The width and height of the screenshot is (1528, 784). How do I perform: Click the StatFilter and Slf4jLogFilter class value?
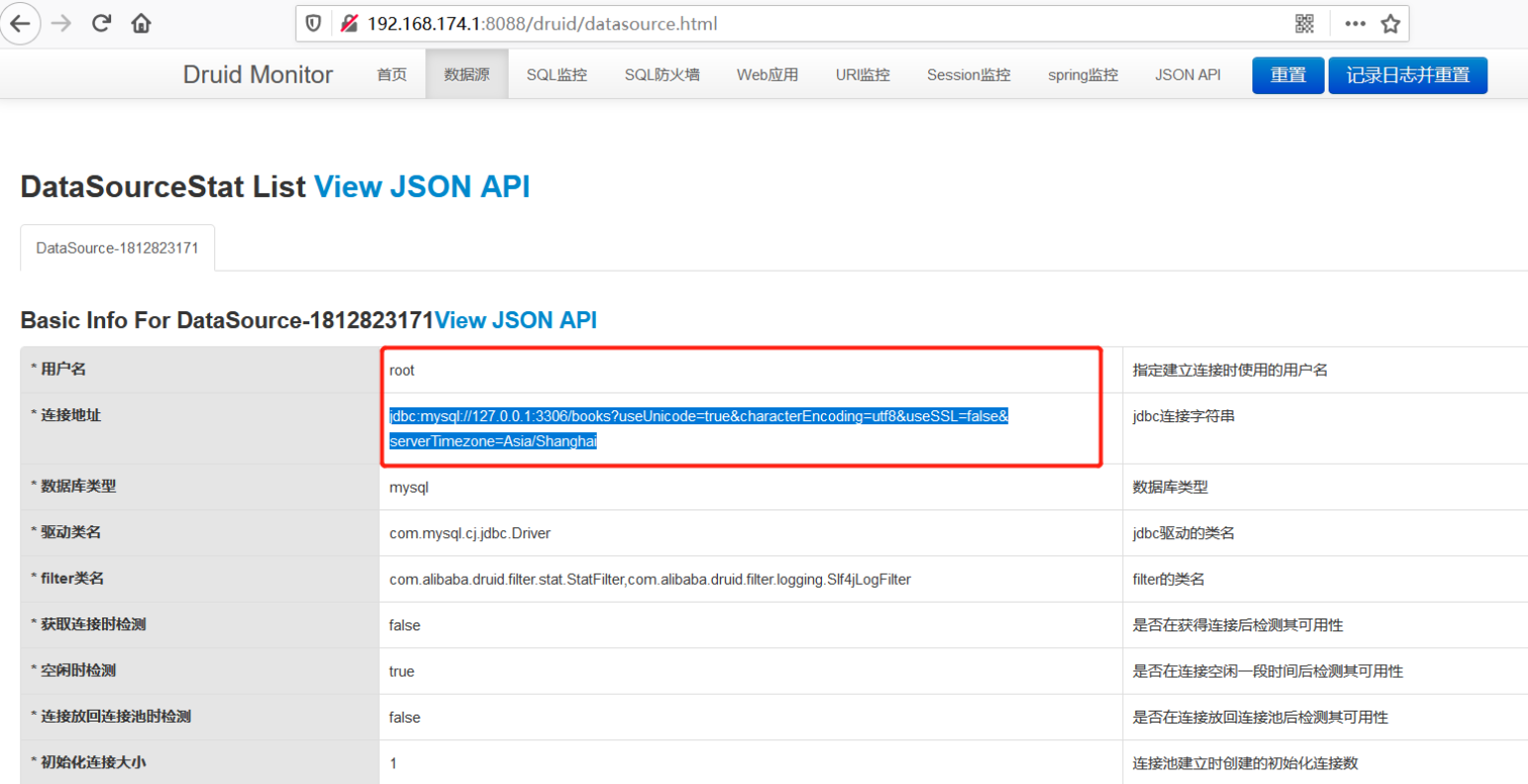[650, 579]
